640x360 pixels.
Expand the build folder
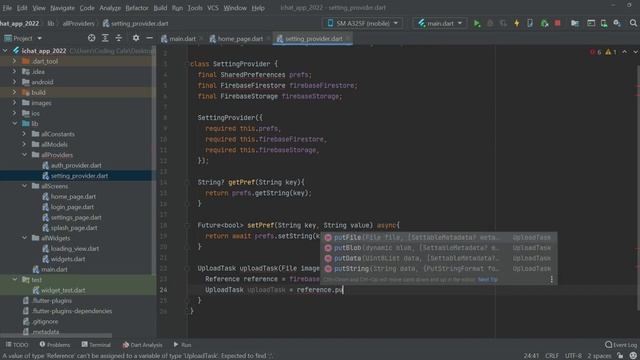(x=15, y=92)
